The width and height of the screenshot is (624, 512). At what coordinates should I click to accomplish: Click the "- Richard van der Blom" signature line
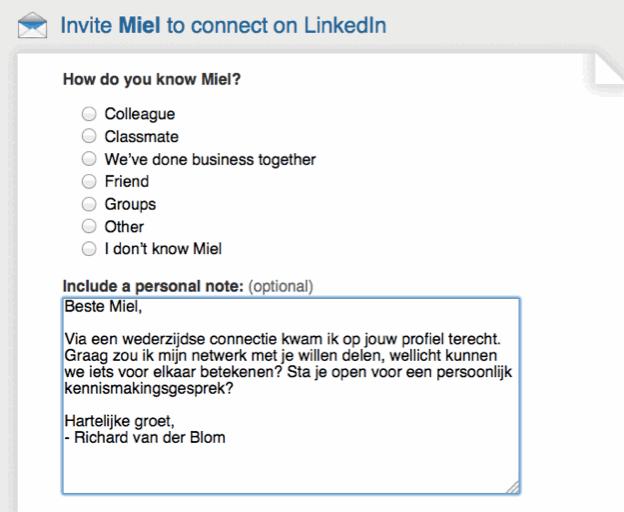[144, 436]
